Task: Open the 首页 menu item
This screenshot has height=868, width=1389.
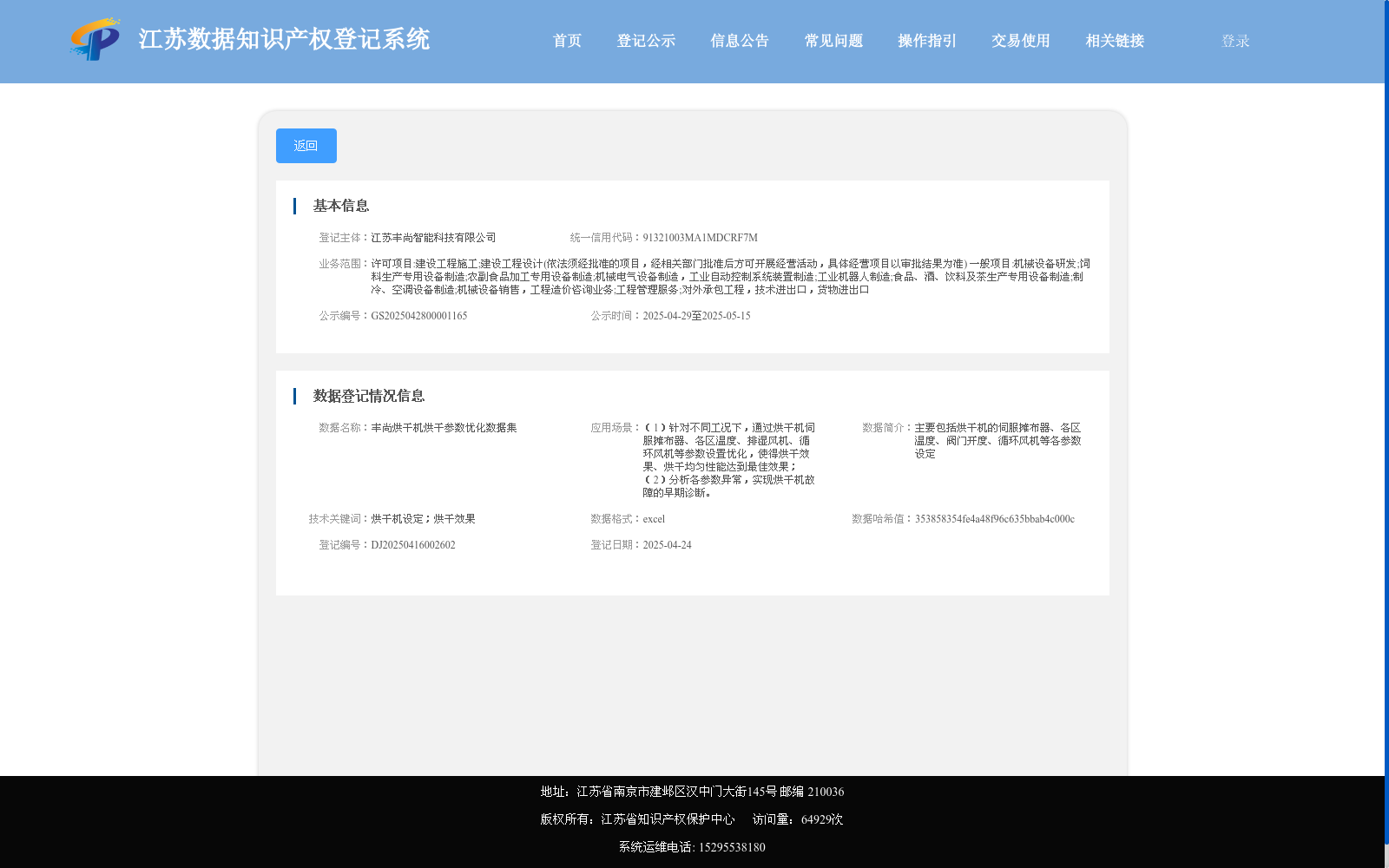Action: [x=567, y=41]
